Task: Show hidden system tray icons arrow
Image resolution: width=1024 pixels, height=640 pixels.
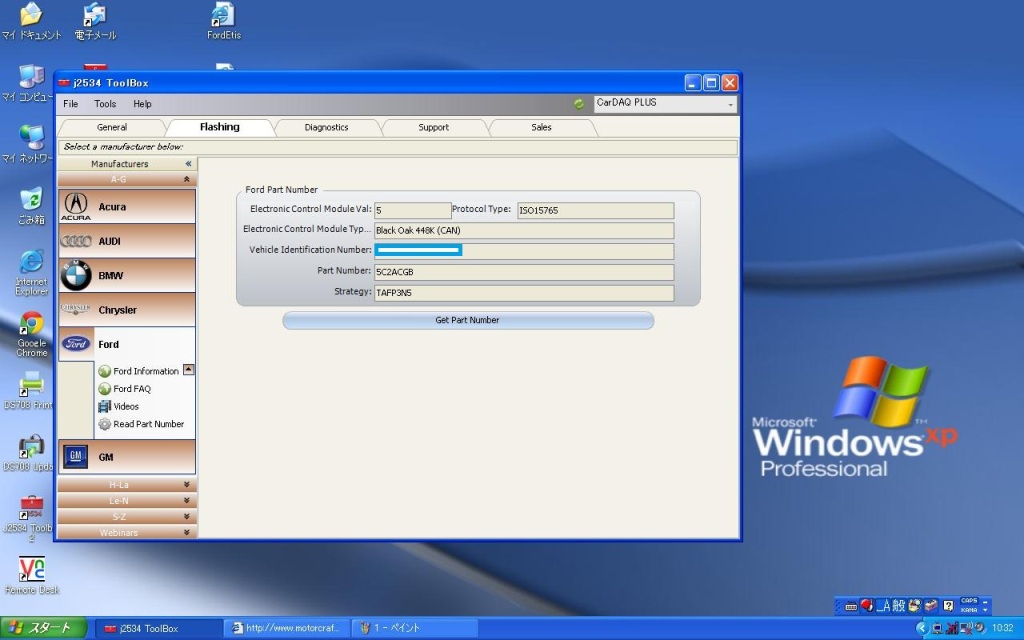Action: pyautogui.click(x=921, y=628)
